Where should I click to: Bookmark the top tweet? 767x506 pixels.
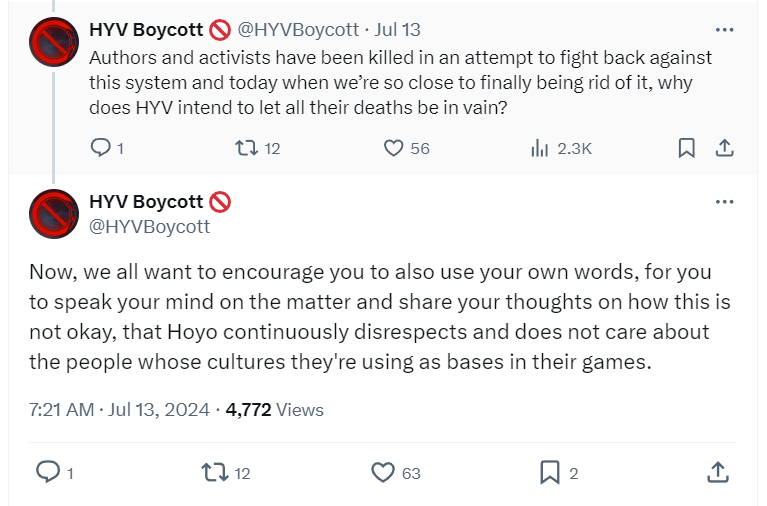click(686, 148)
